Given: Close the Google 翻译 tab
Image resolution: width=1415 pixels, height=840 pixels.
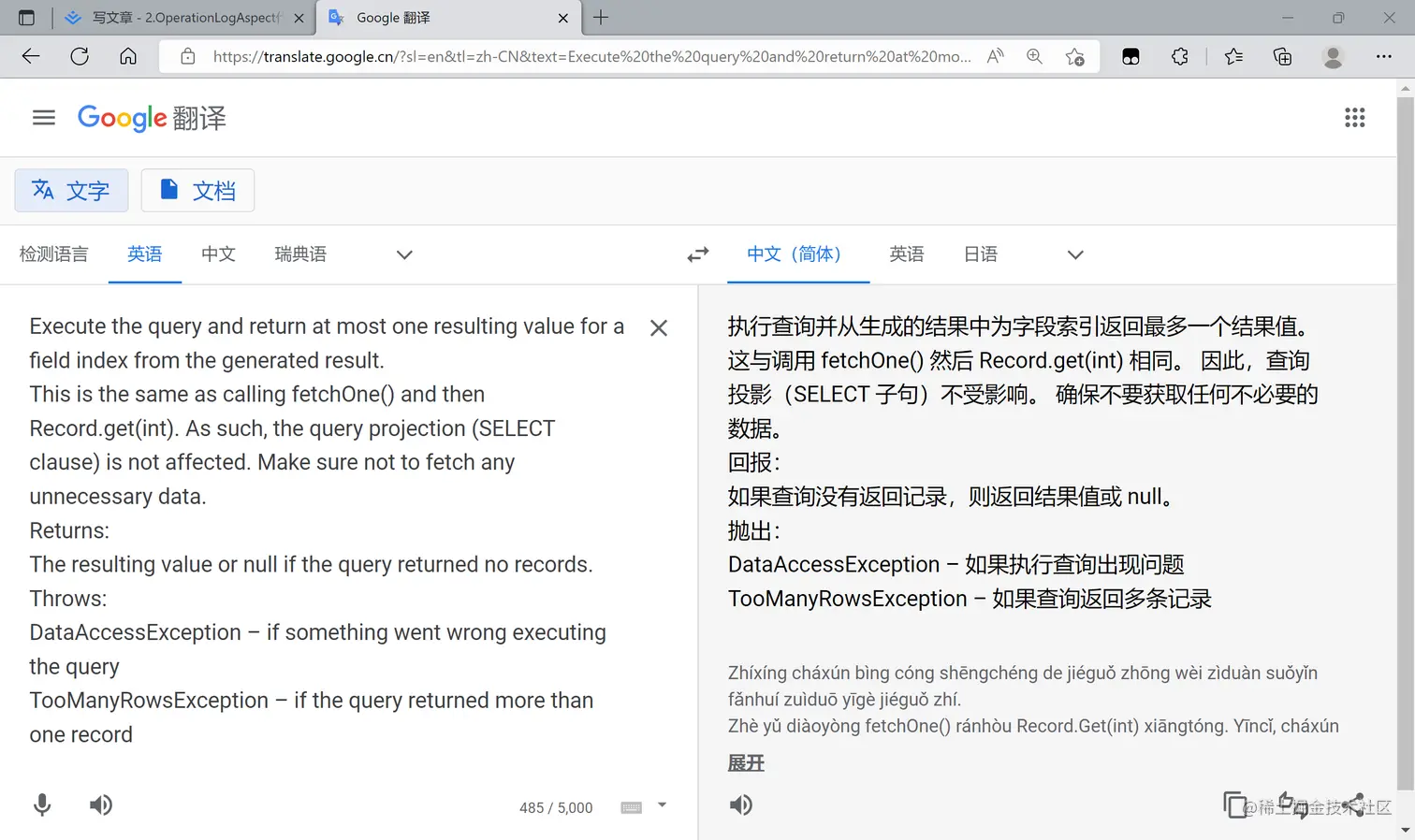Looking at the screenshot, I should click(x=562, y=18).
